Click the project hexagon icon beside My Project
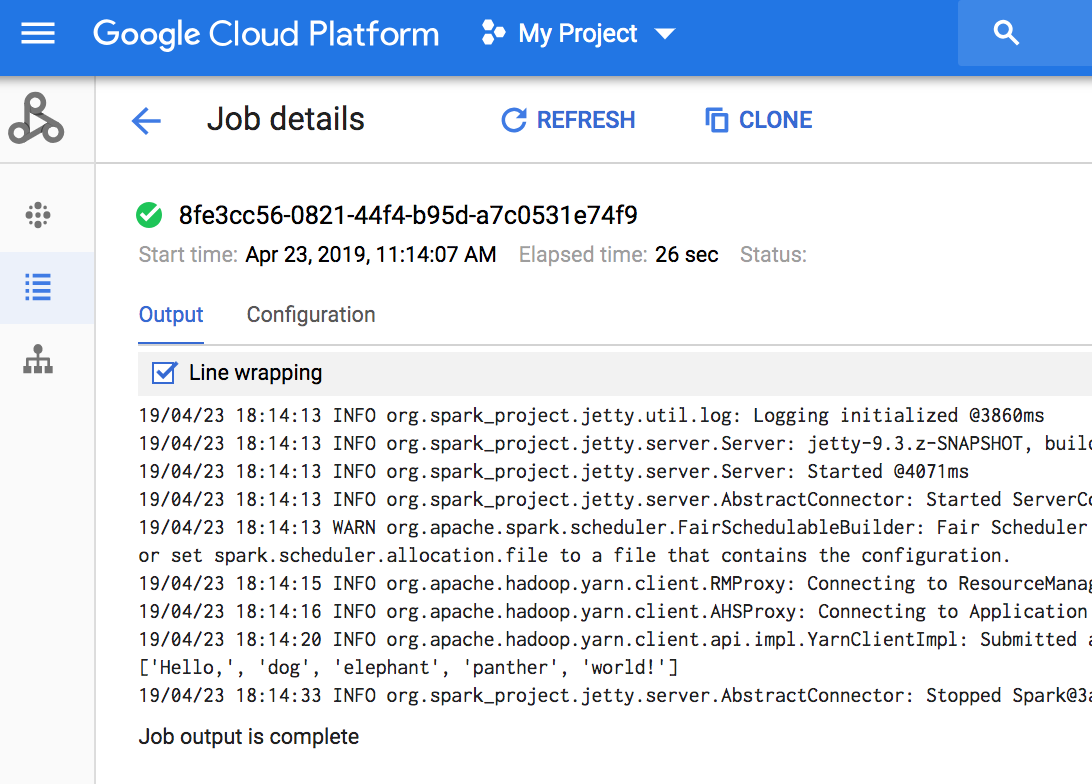The height and width of the screenshot is (784, 1092). 493,34
